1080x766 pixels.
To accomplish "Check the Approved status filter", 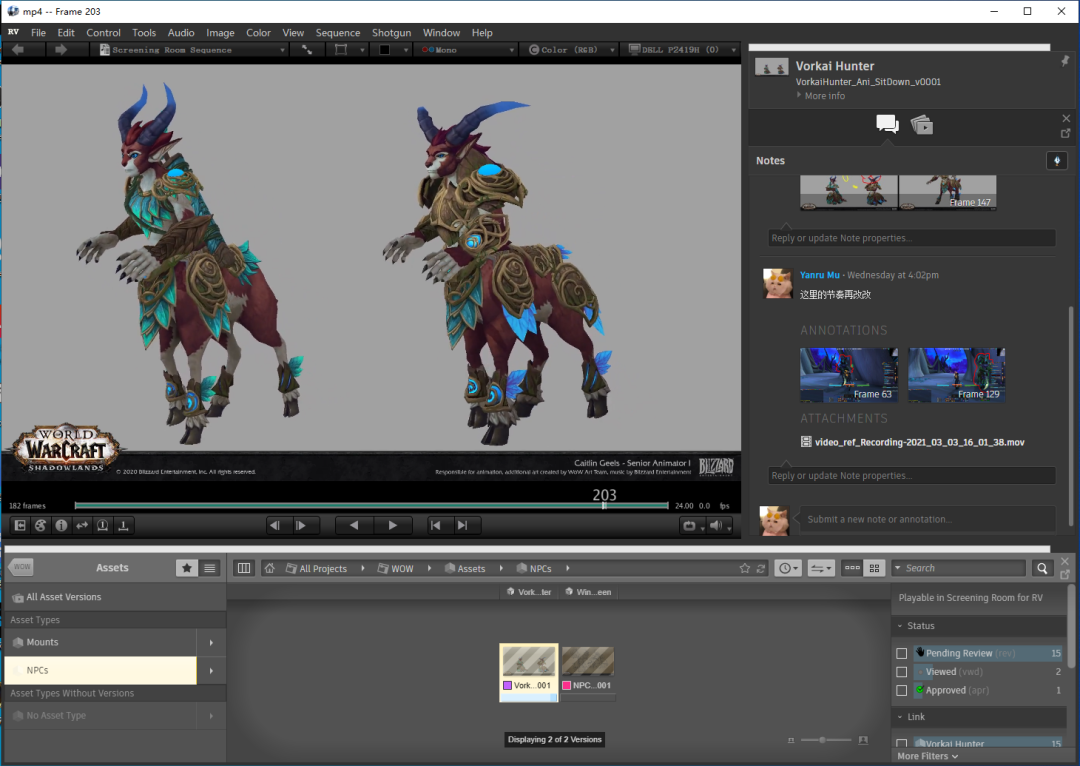I will click(x=902, y=690).
